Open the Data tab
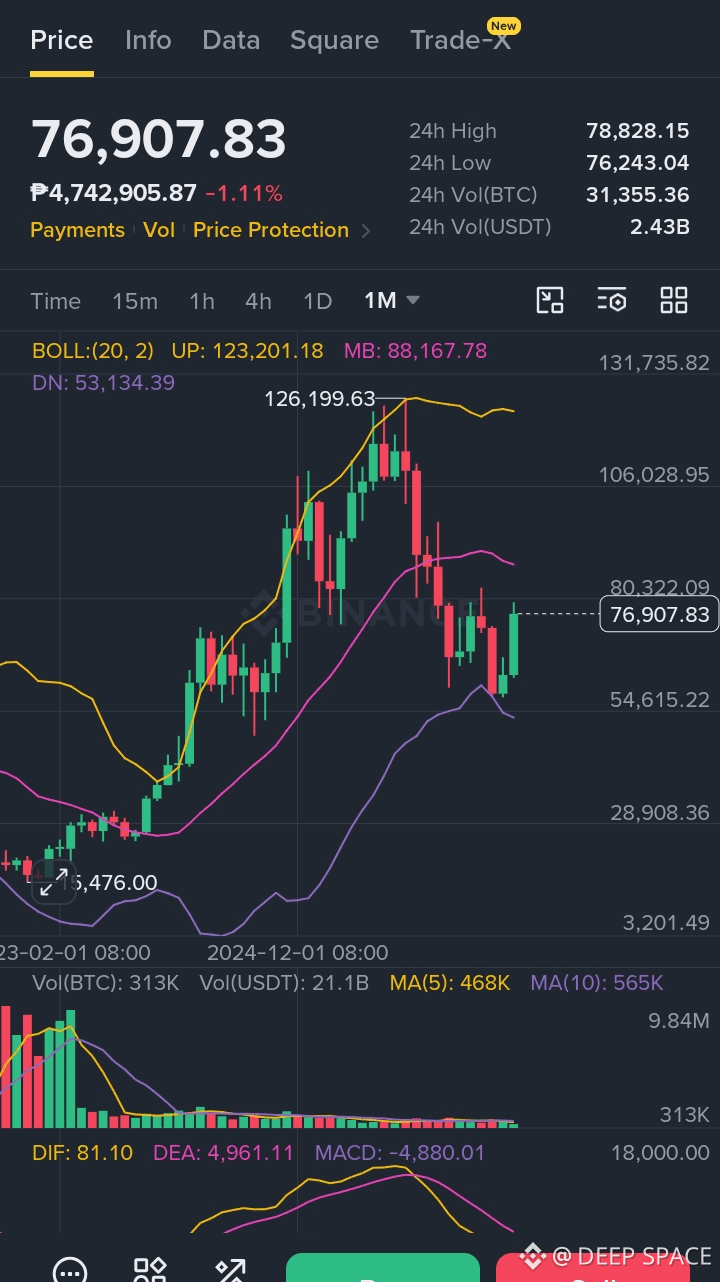This screenshot has width=720, height=1282. 231,40
